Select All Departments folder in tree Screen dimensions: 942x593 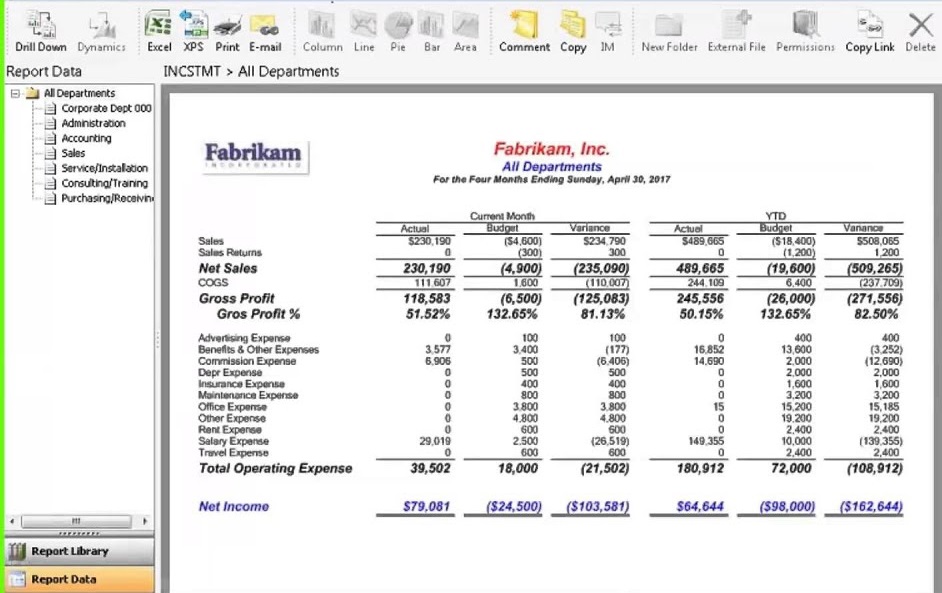click(x=79, y=93)
